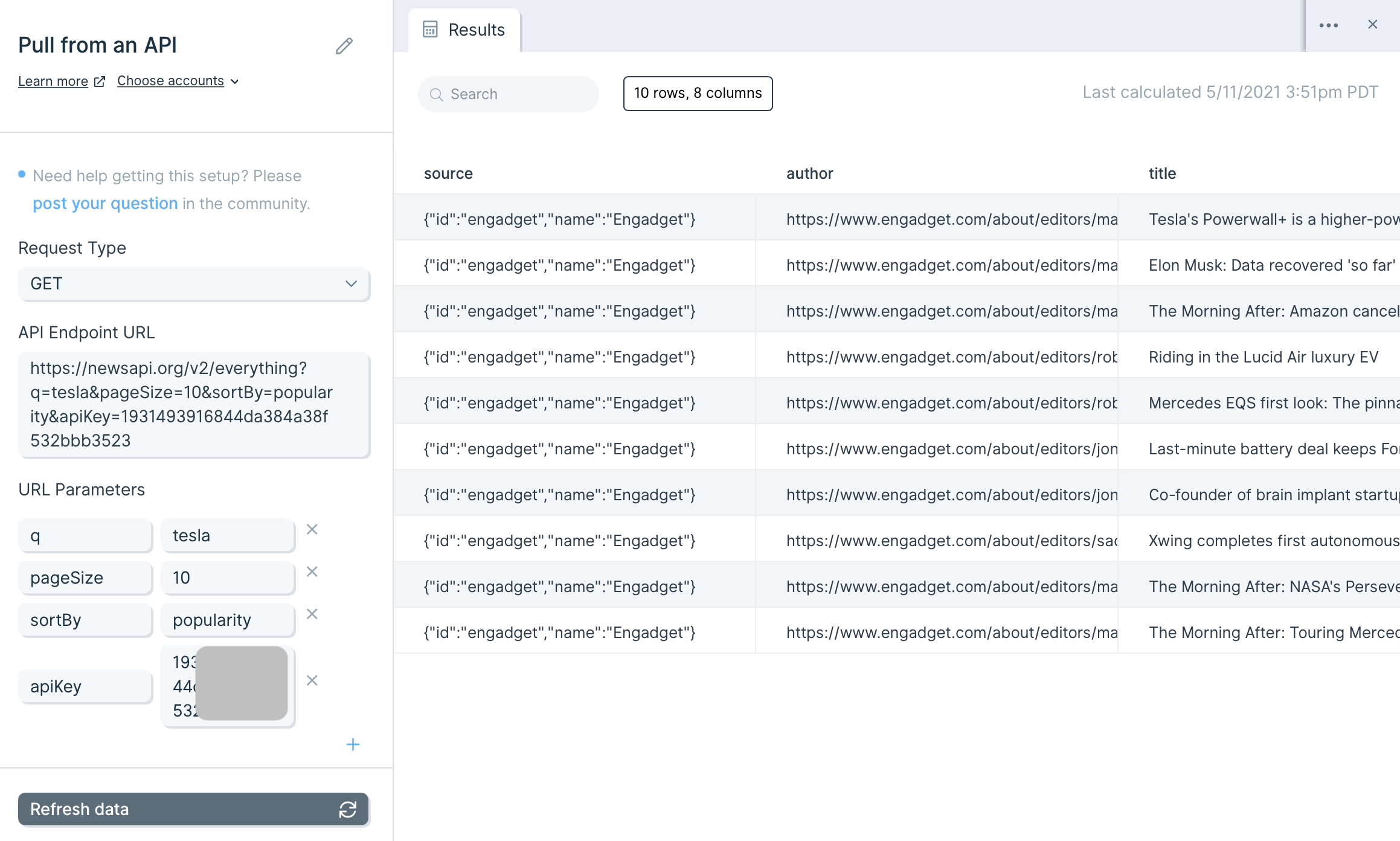The height and width of the screenshot is (841, 1400).
Task: Switch to the Results tab
Action: click(464, 30)
